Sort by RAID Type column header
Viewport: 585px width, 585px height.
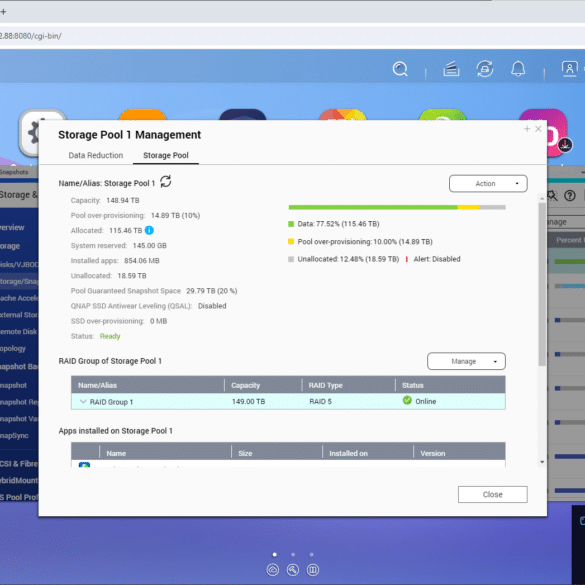(348, 385)
